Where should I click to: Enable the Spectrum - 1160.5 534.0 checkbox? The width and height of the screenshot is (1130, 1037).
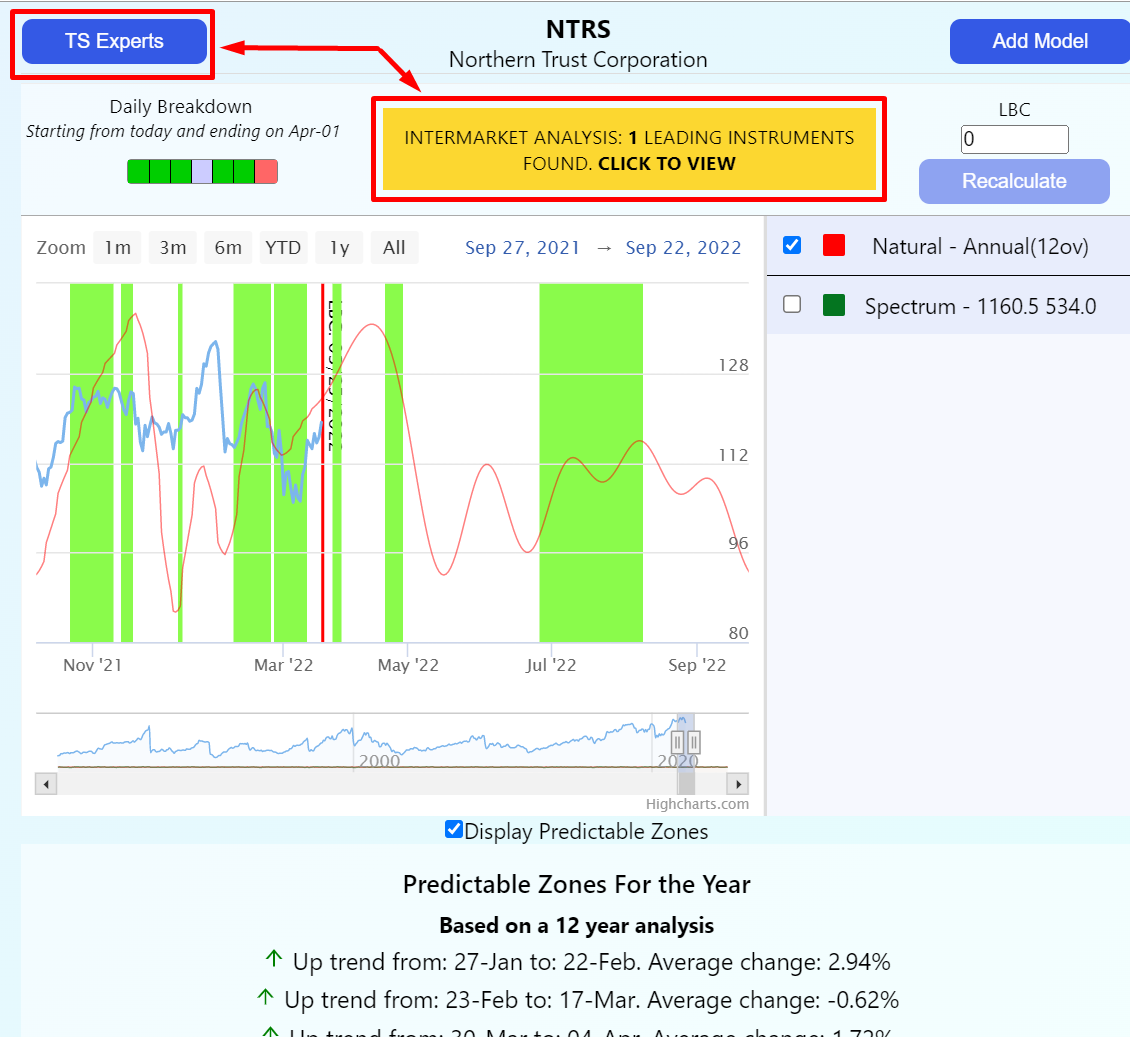[792, 305]
